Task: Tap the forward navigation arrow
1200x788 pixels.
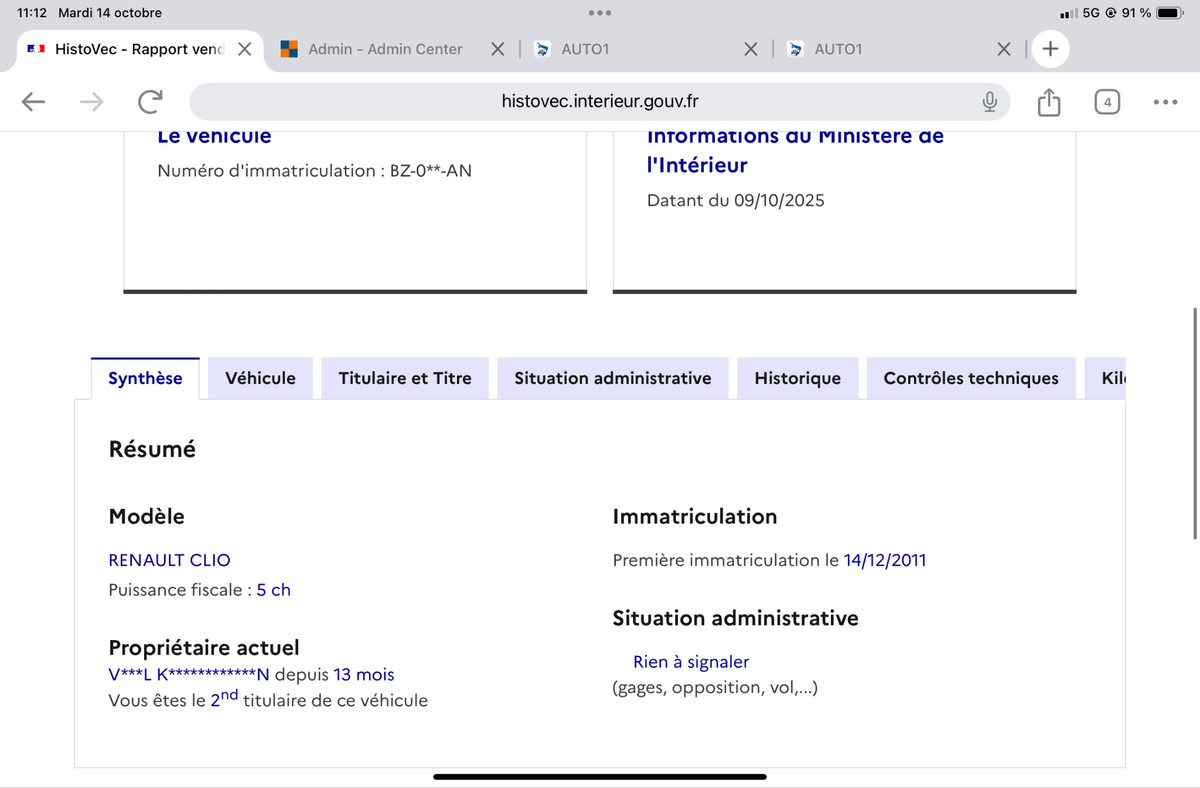Action: tap(92, 101)
